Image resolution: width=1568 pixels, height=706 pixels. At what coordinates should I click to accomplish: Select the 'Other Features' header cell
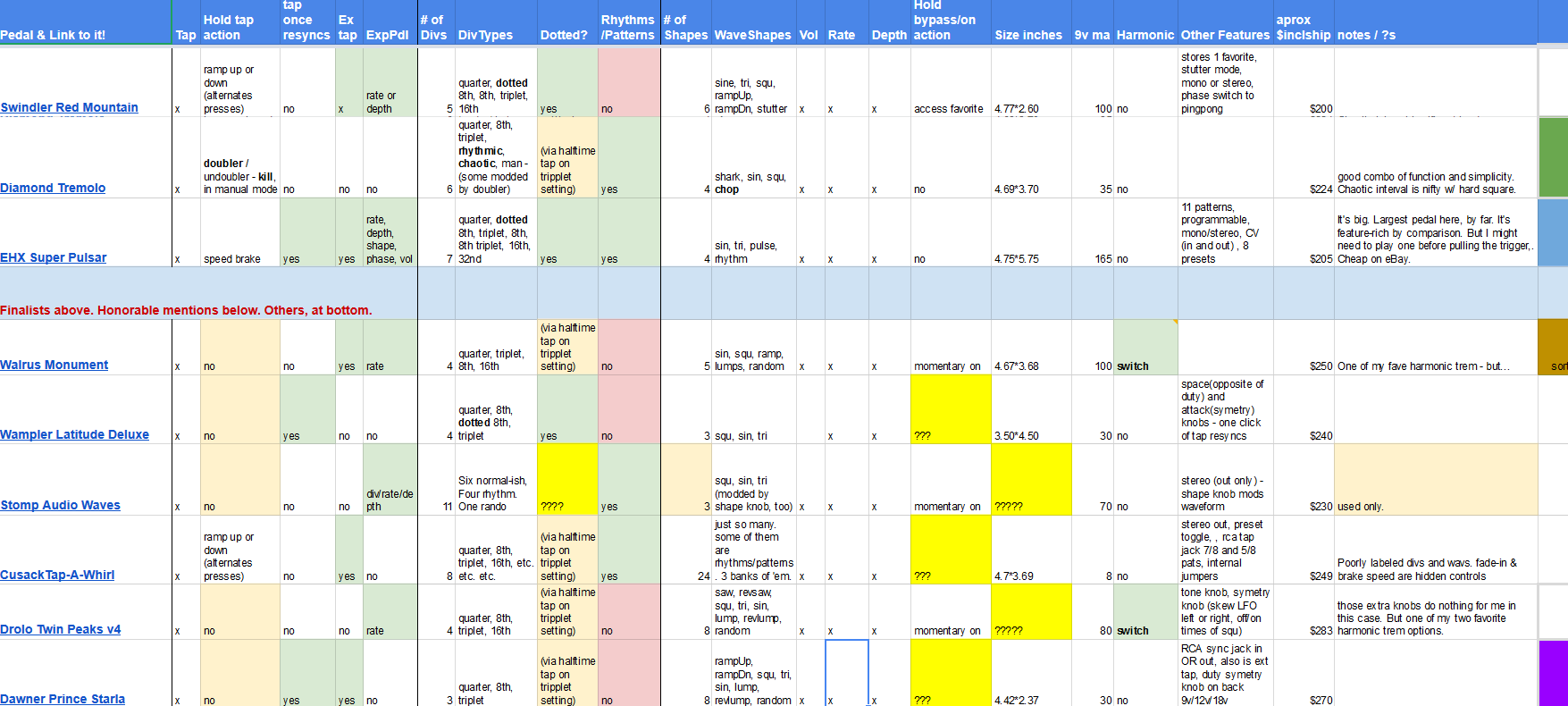click(x=1226, y=22)
